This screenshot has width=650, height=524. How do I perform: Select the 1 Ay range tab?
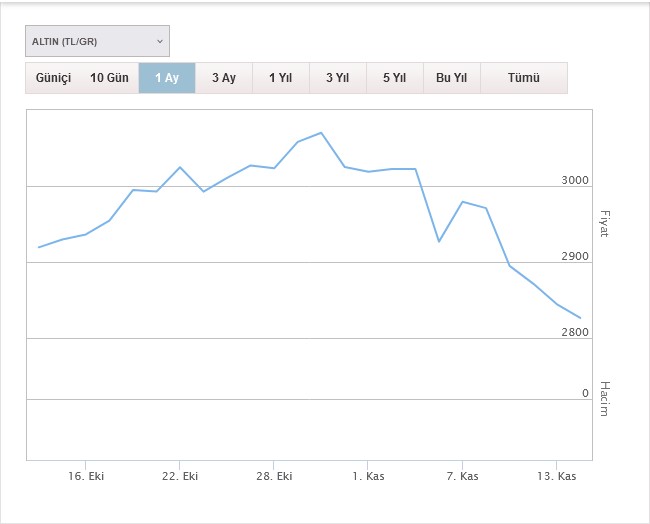[x=167, y=78]
